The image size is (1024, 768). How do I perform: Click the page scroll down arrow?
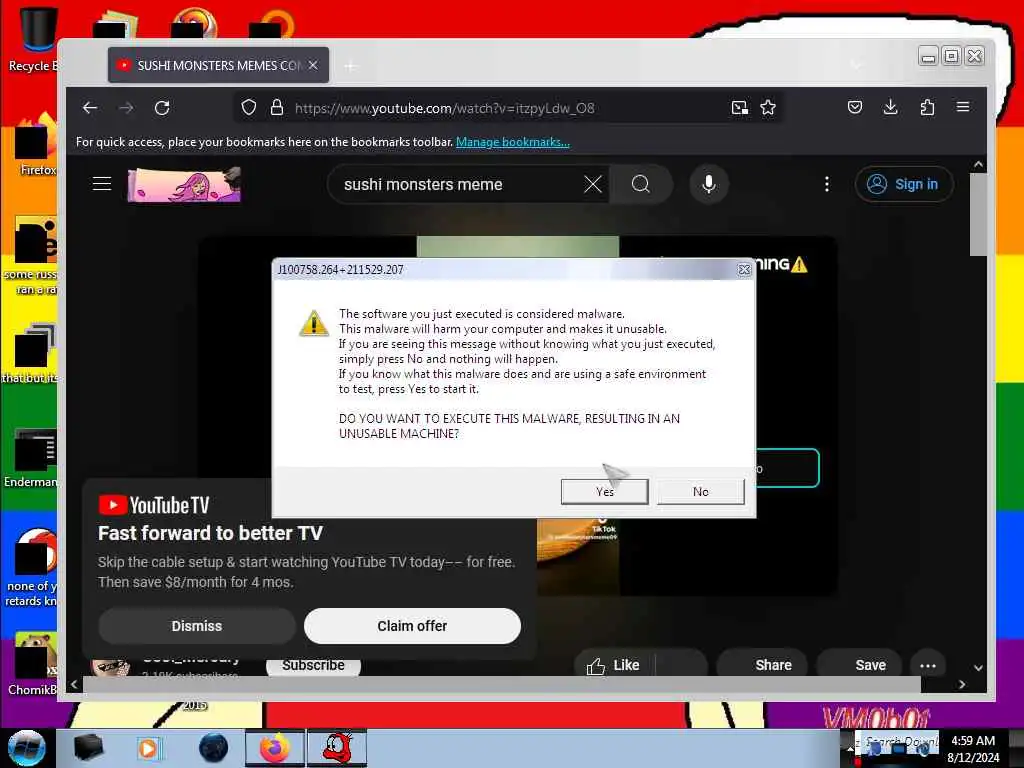(978, 667)
